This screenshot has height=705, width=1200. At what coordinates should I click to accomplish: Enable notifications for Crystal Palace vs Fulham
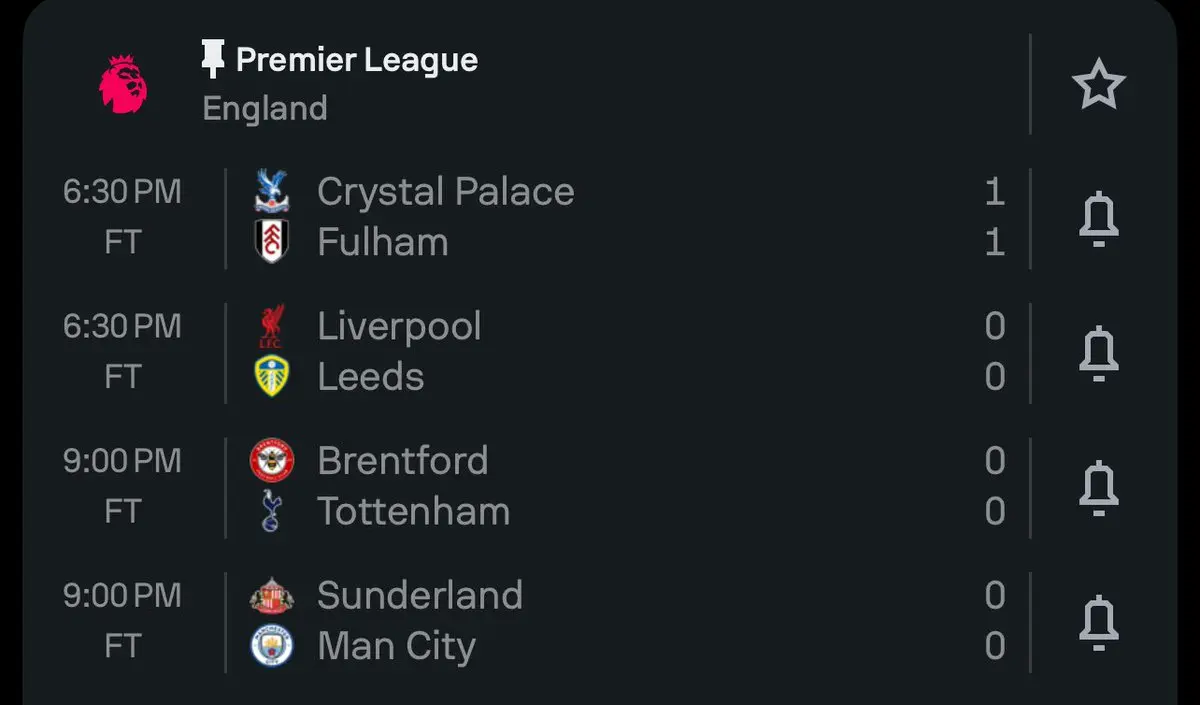tap(1098, 218)
